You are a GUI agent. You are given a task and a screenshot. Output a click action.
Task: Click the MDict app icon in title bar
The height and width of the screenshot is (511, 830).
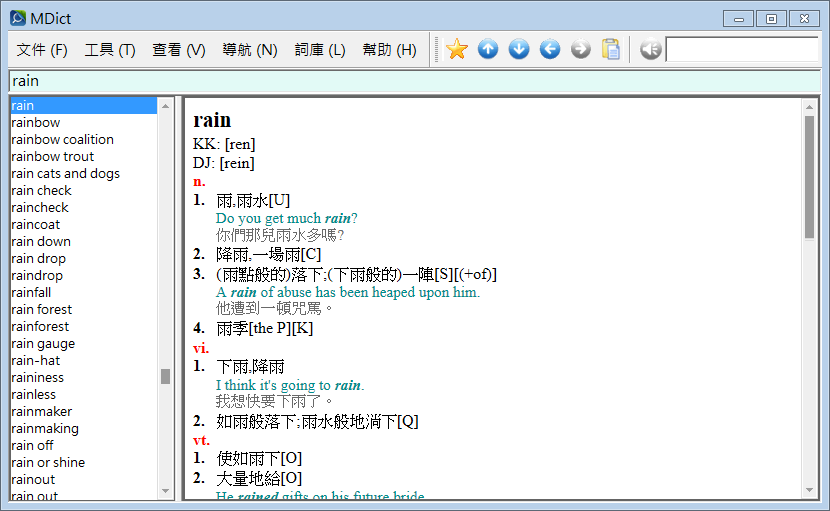(18, 18)
